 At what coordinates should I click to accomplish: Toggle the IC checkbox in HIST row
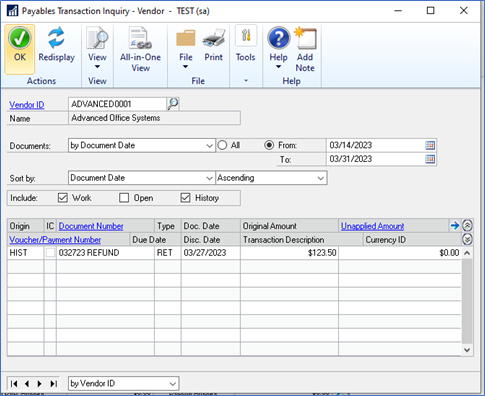pos(50,253)
